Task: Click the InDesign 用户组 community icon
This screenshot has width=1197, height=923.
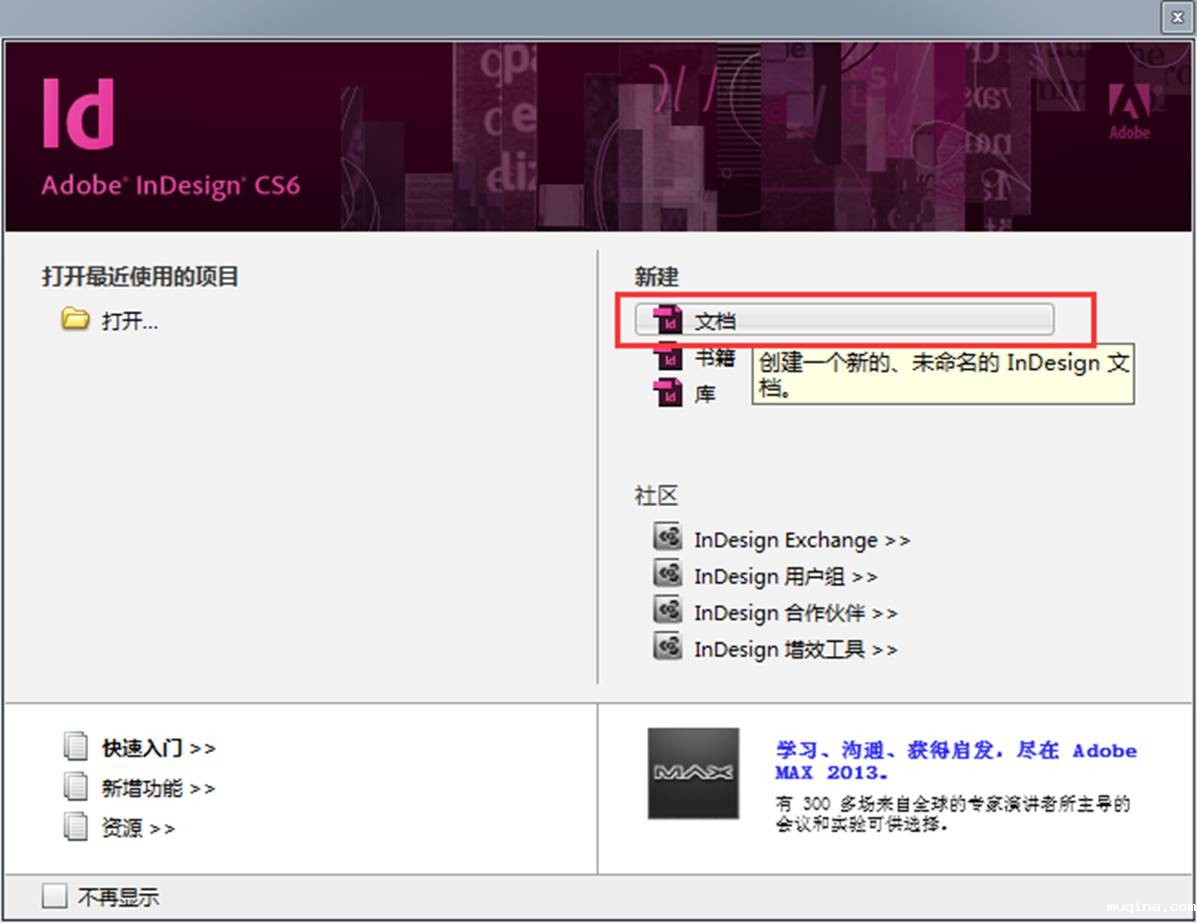Action: tap(668, 574)
